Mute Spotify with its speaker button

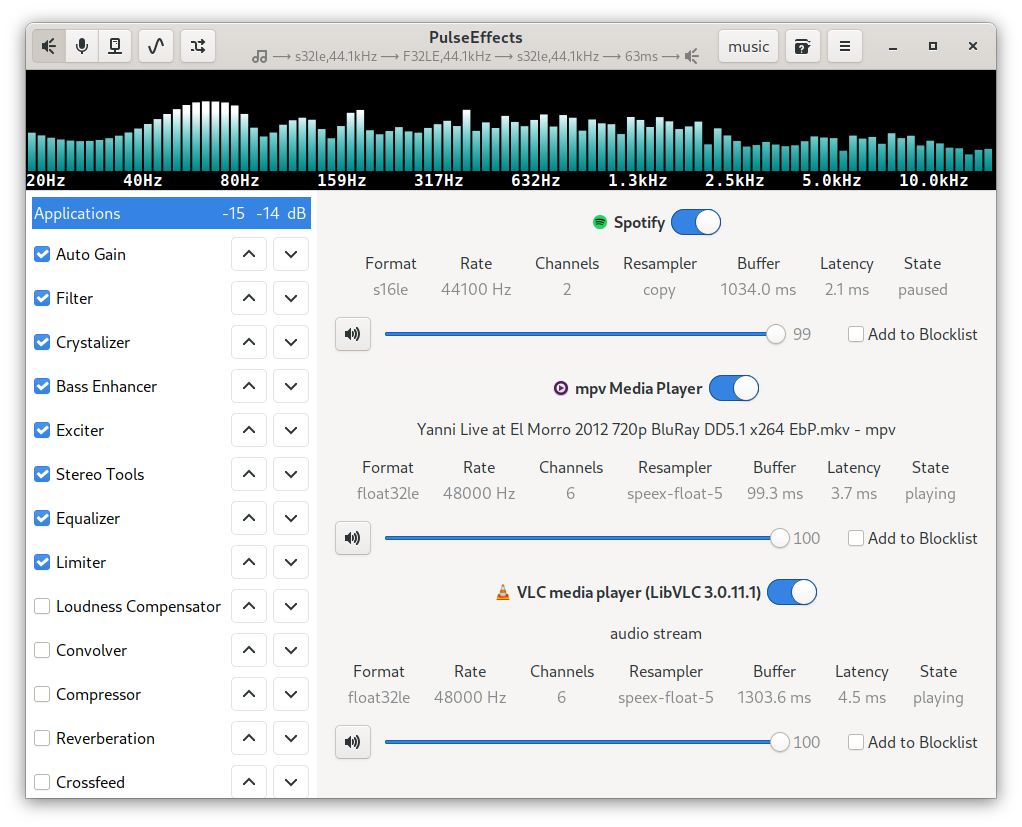click(353, 334)
